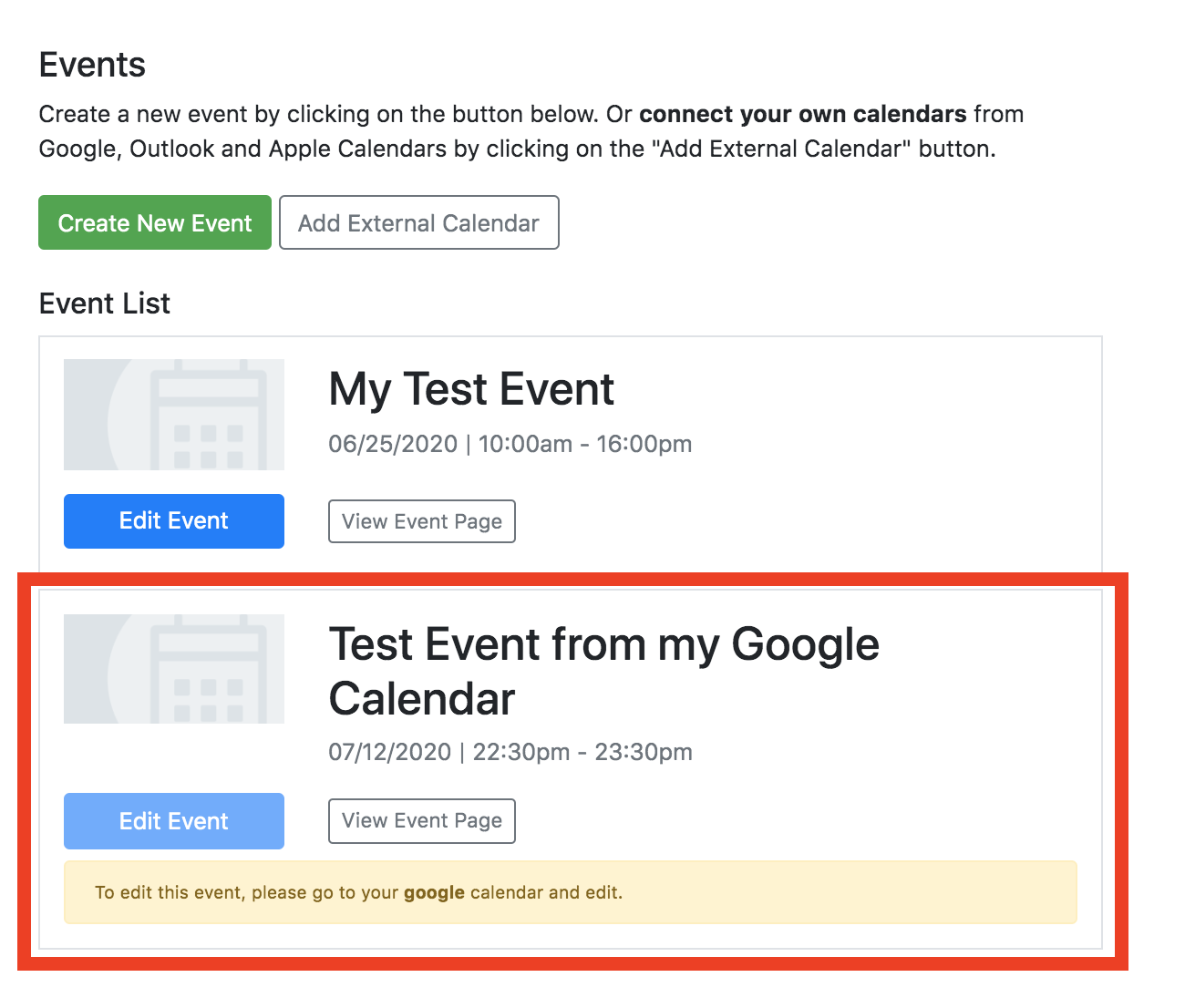This screenshot has height=1008, width=1185.
Task: Click the My Test Event calendar placeholder image
Action: 174,415
